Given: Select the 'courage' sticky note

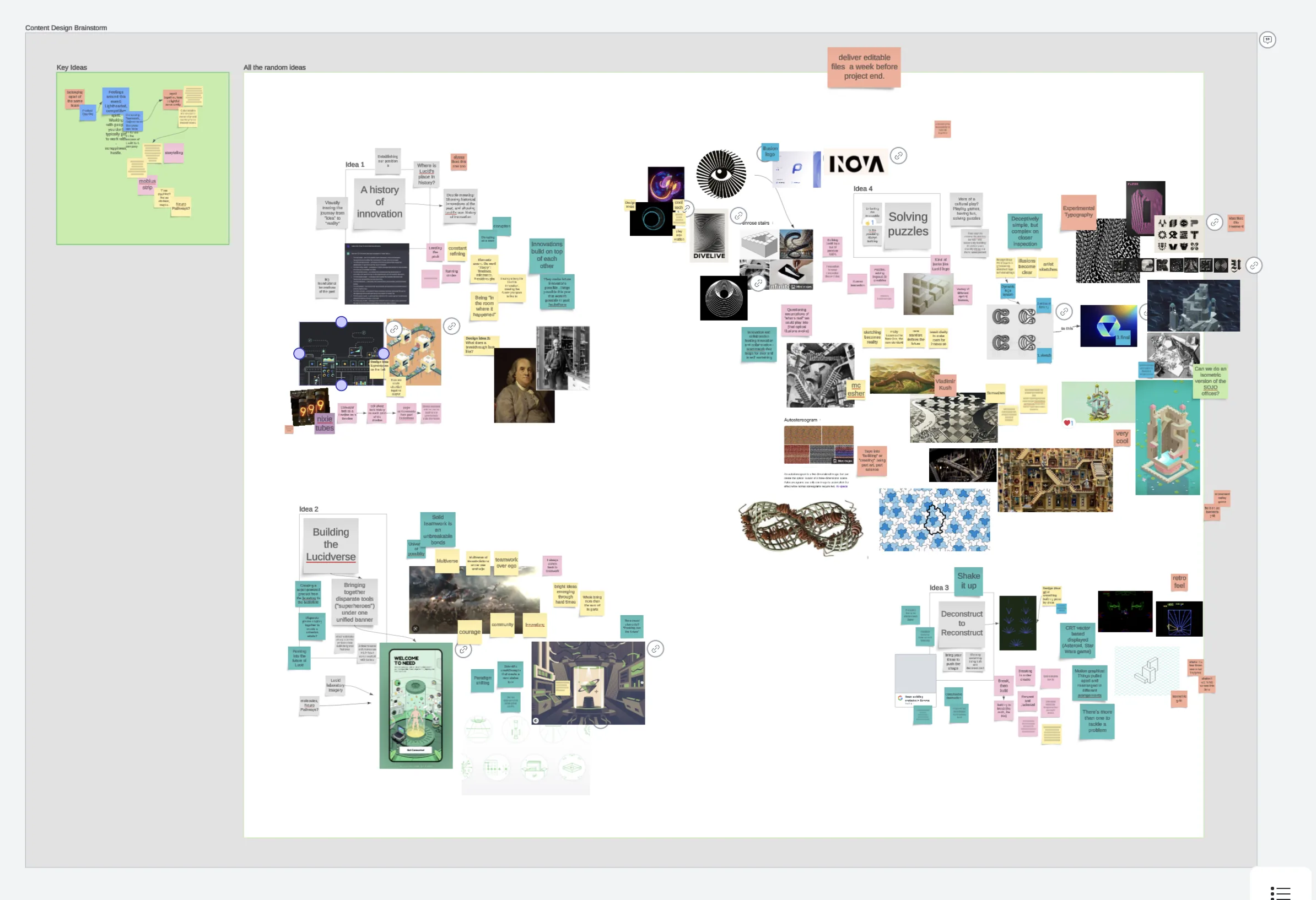Looking at the screenshot, I should 470,632.
